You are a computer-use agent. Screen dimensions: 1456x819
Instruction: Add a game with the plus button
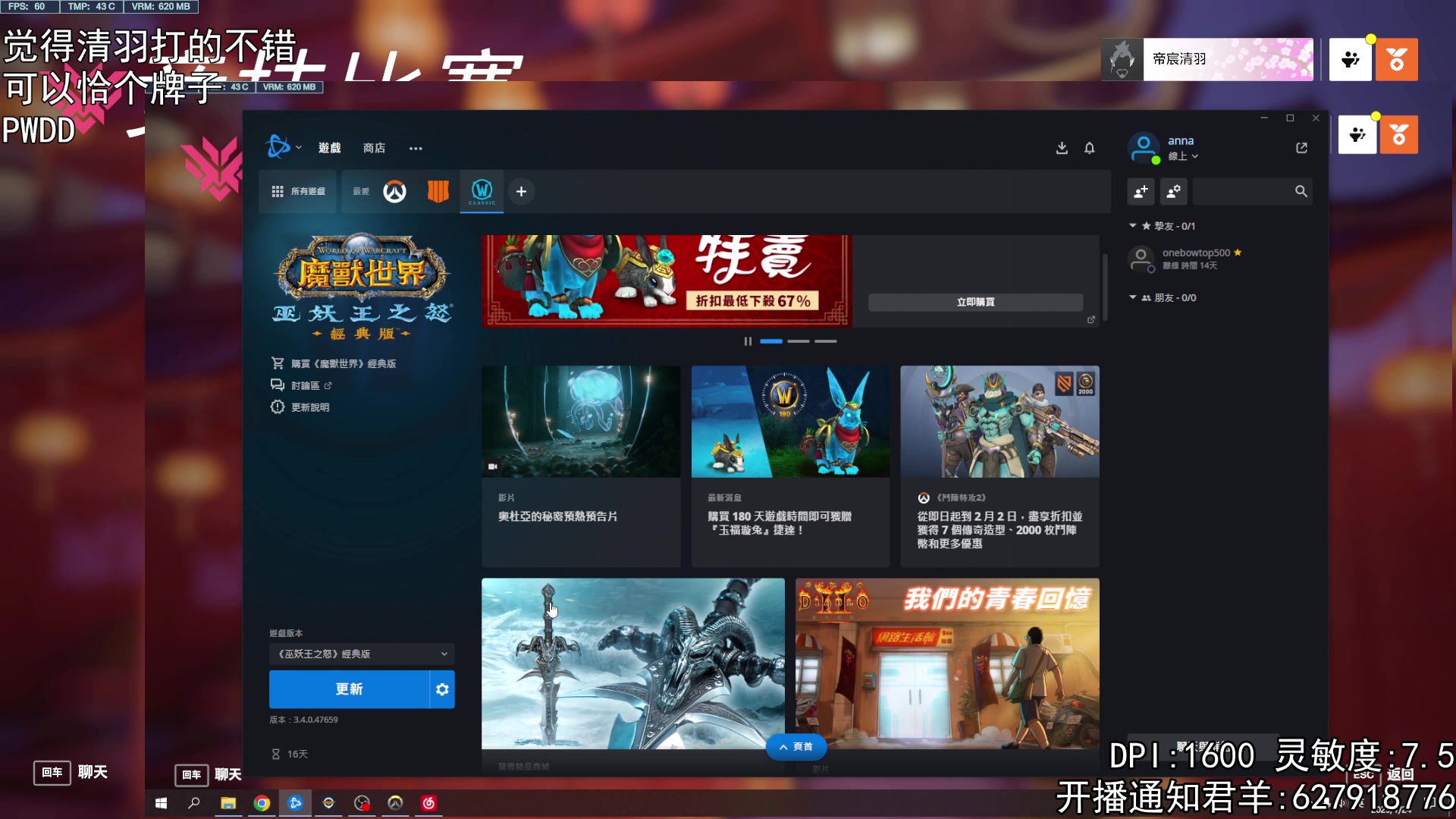point(521,192)
